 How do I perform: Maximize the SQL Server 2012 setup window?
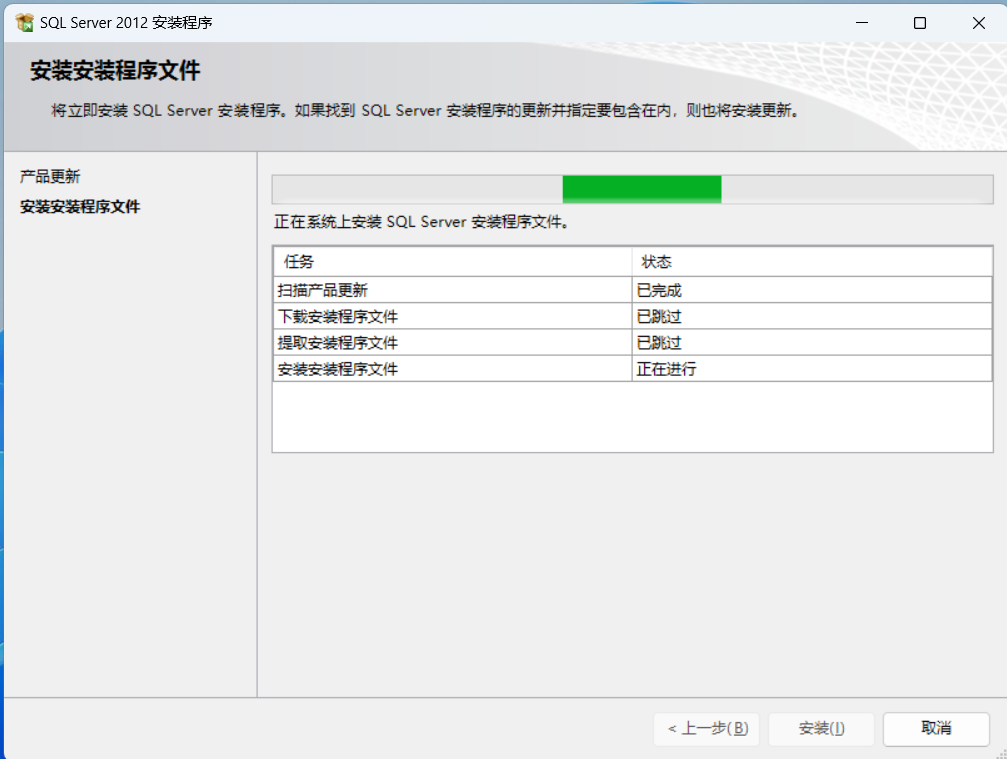[x=920, y=23]
